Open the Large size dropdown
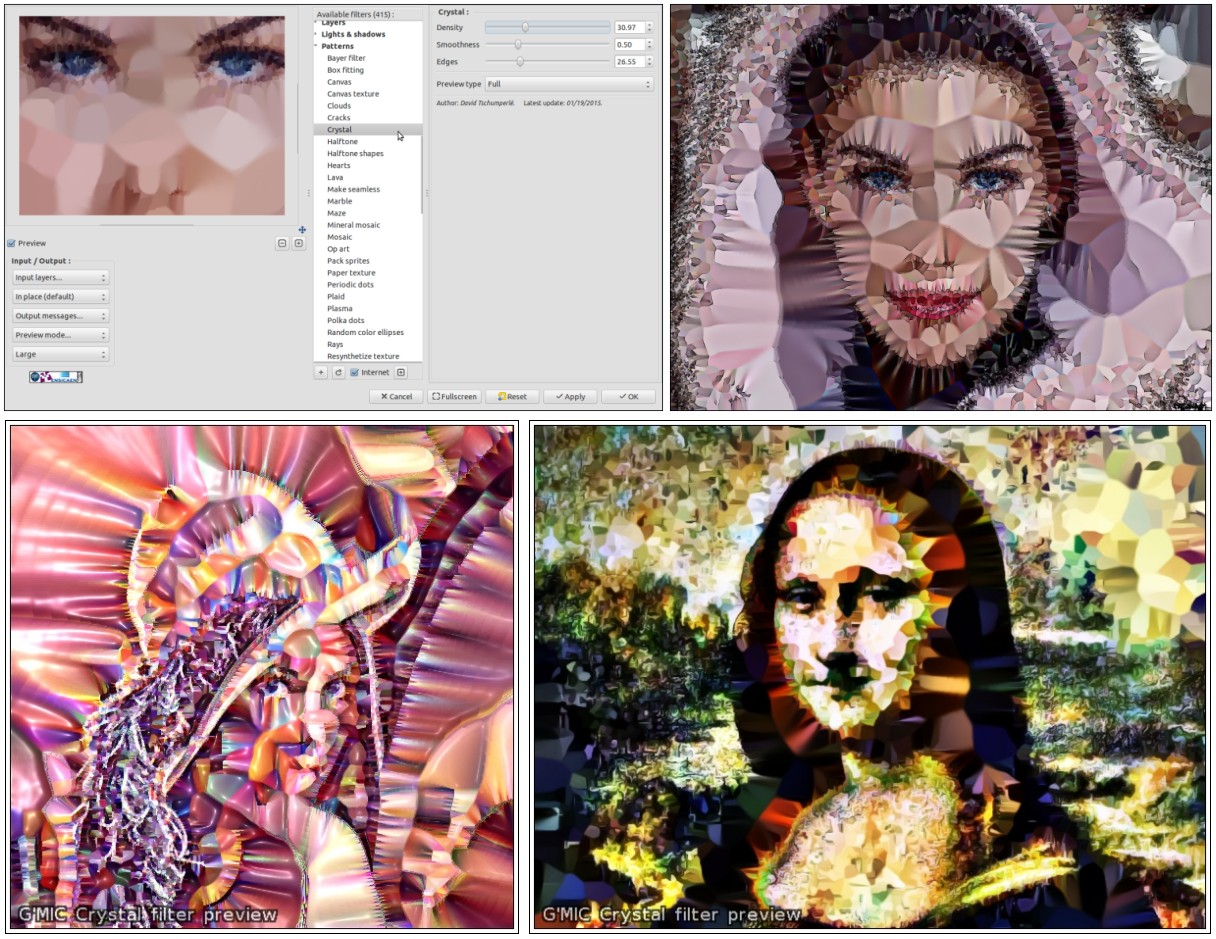The width and height of the screenshot is (1216, 939). [61, 354]
